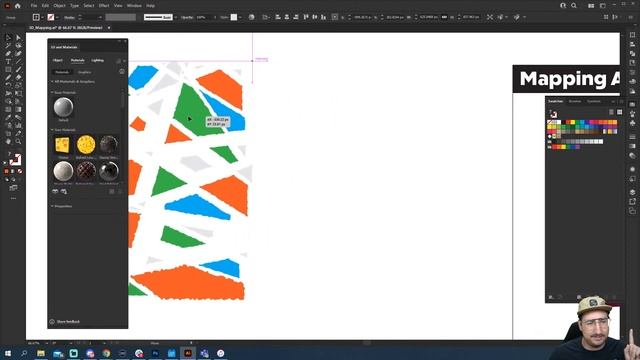This screenshot has width=640, height=360.
Task: Switch Swatches panel to thumbnail view
Action: (x=620, y=112)
